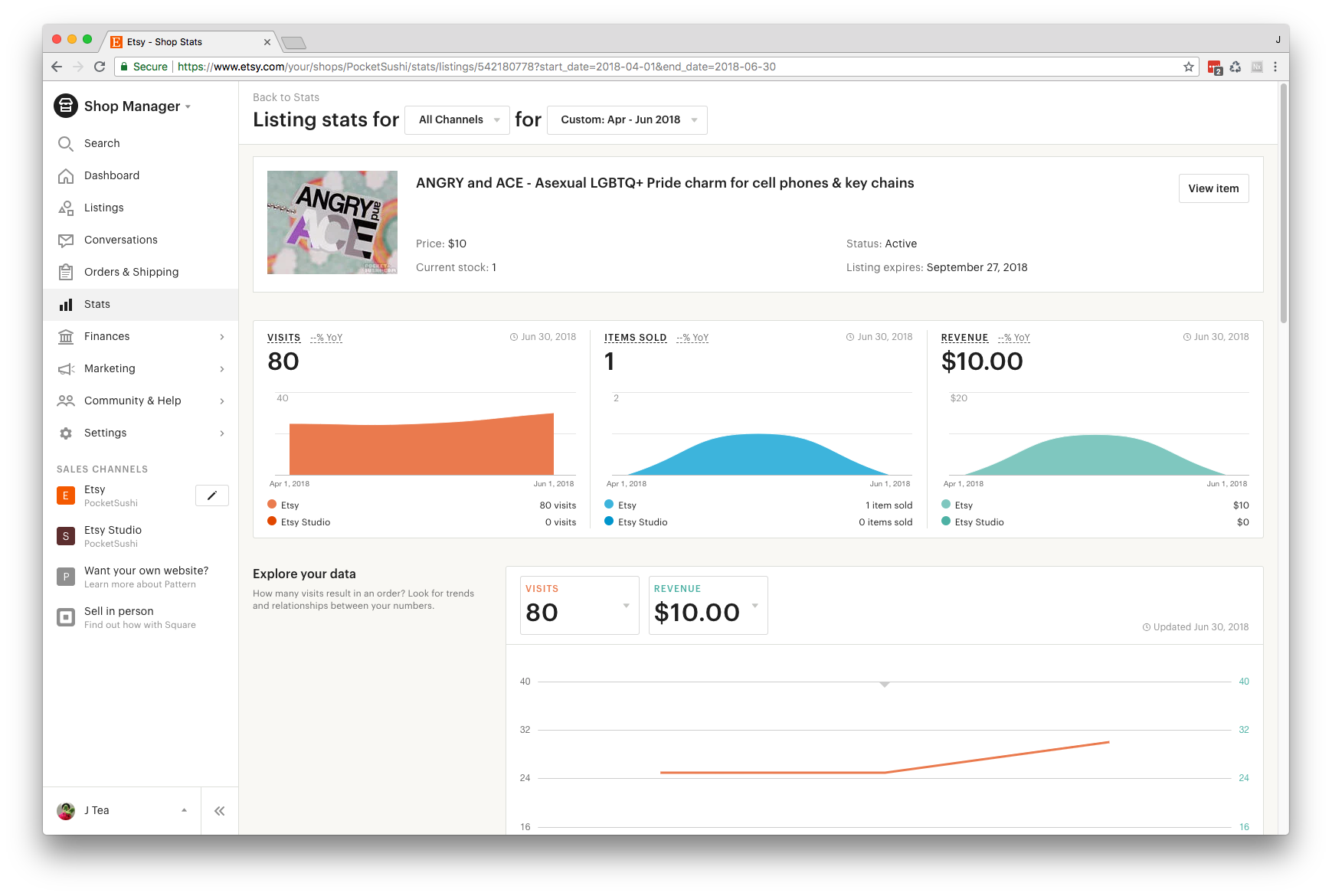
Task: Open the Visits metric dropdown in Explore
Action: click(580, 605)
